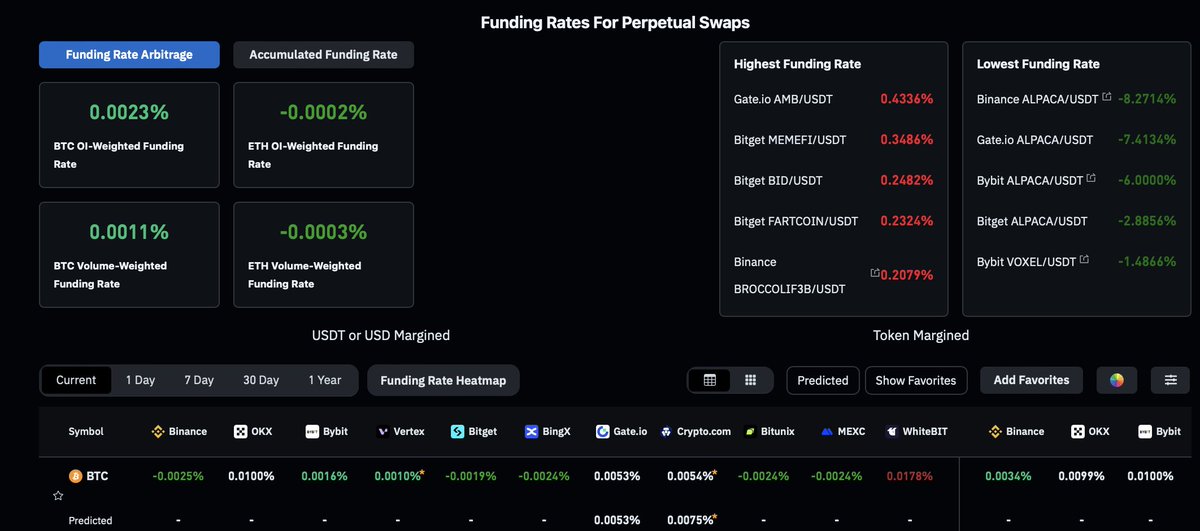Viewport: 1200px width, 531px height.
Task: Click Binance logo in USDT margined columns
Action: point(157,432)
